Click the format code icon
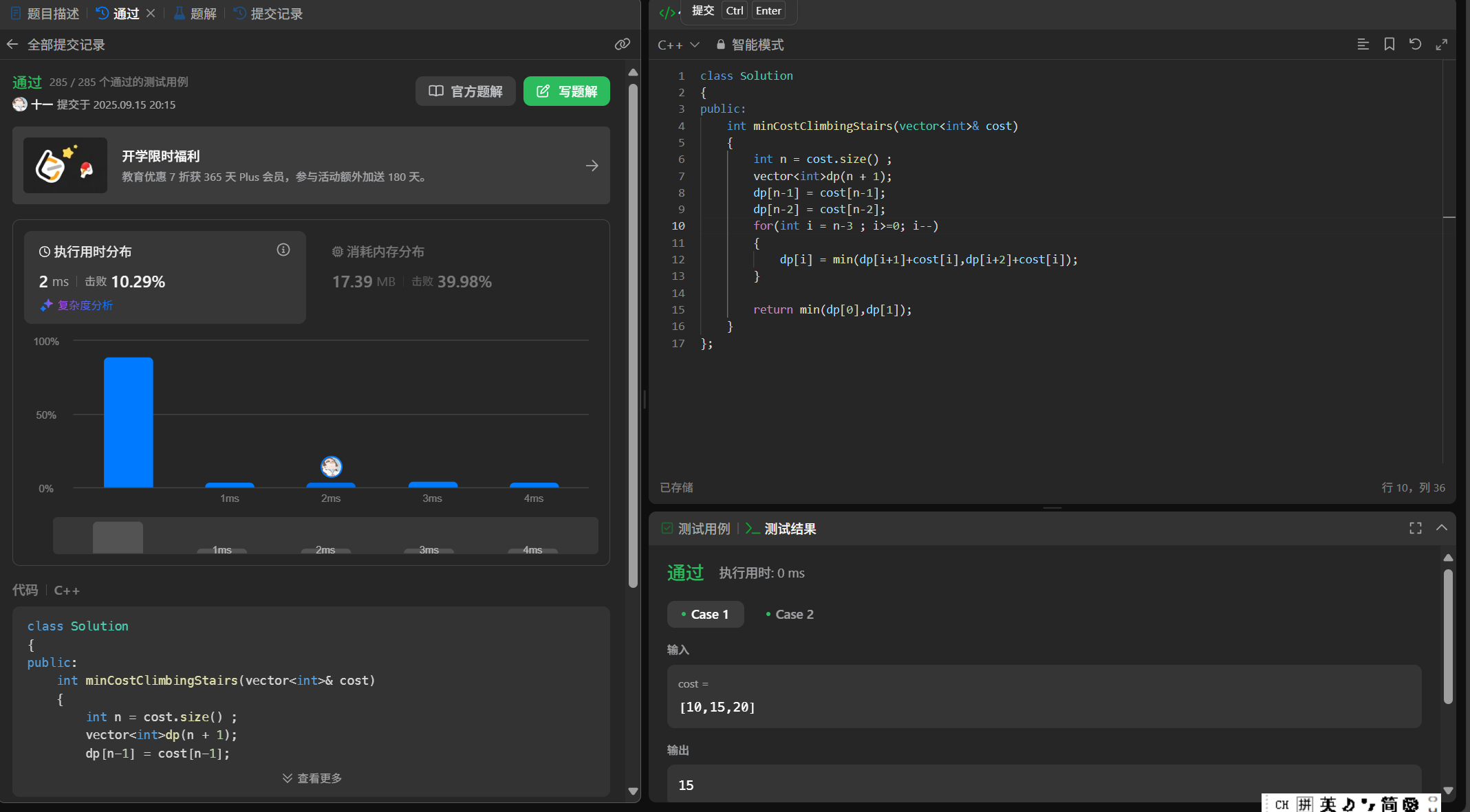This screenshot has height=812, width=1470. (x=1363, y=45)
